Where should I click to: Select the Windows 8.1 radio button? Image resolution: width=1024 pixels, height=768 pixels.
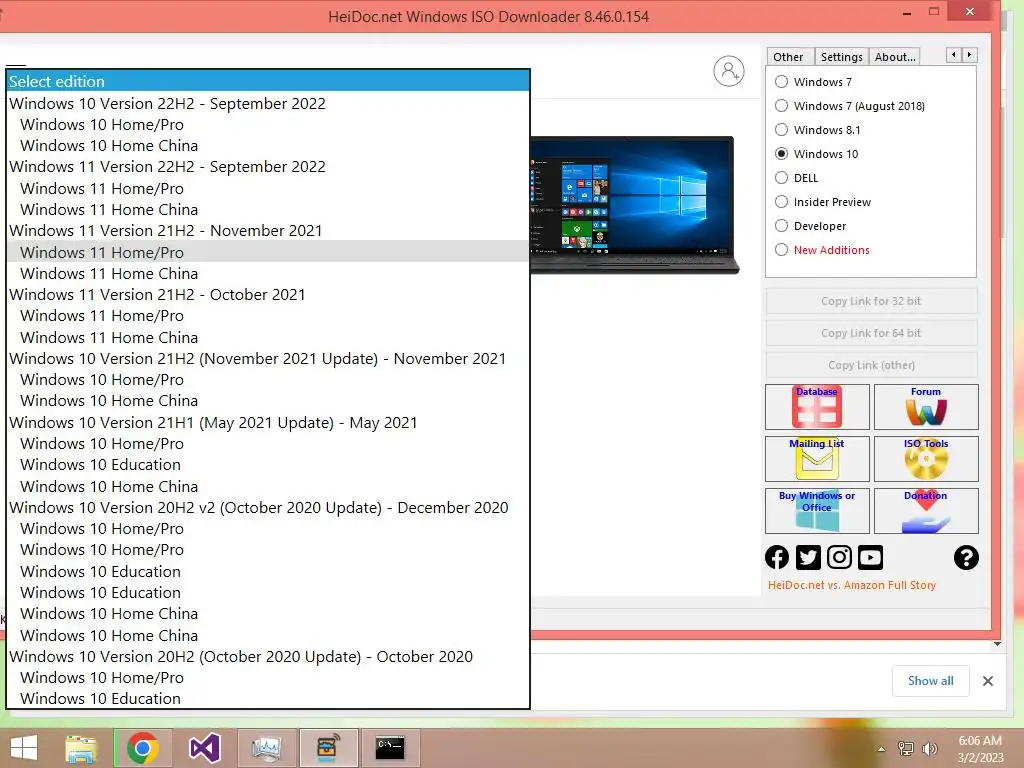coord(781,130)
